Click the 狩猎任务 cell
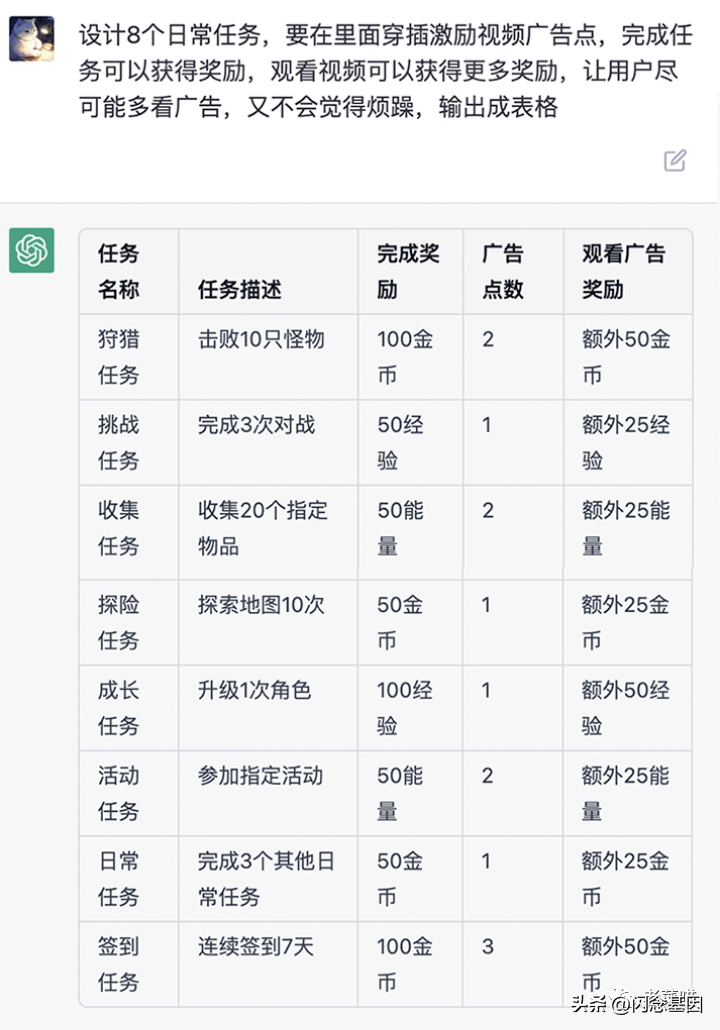 coord(119,357)
